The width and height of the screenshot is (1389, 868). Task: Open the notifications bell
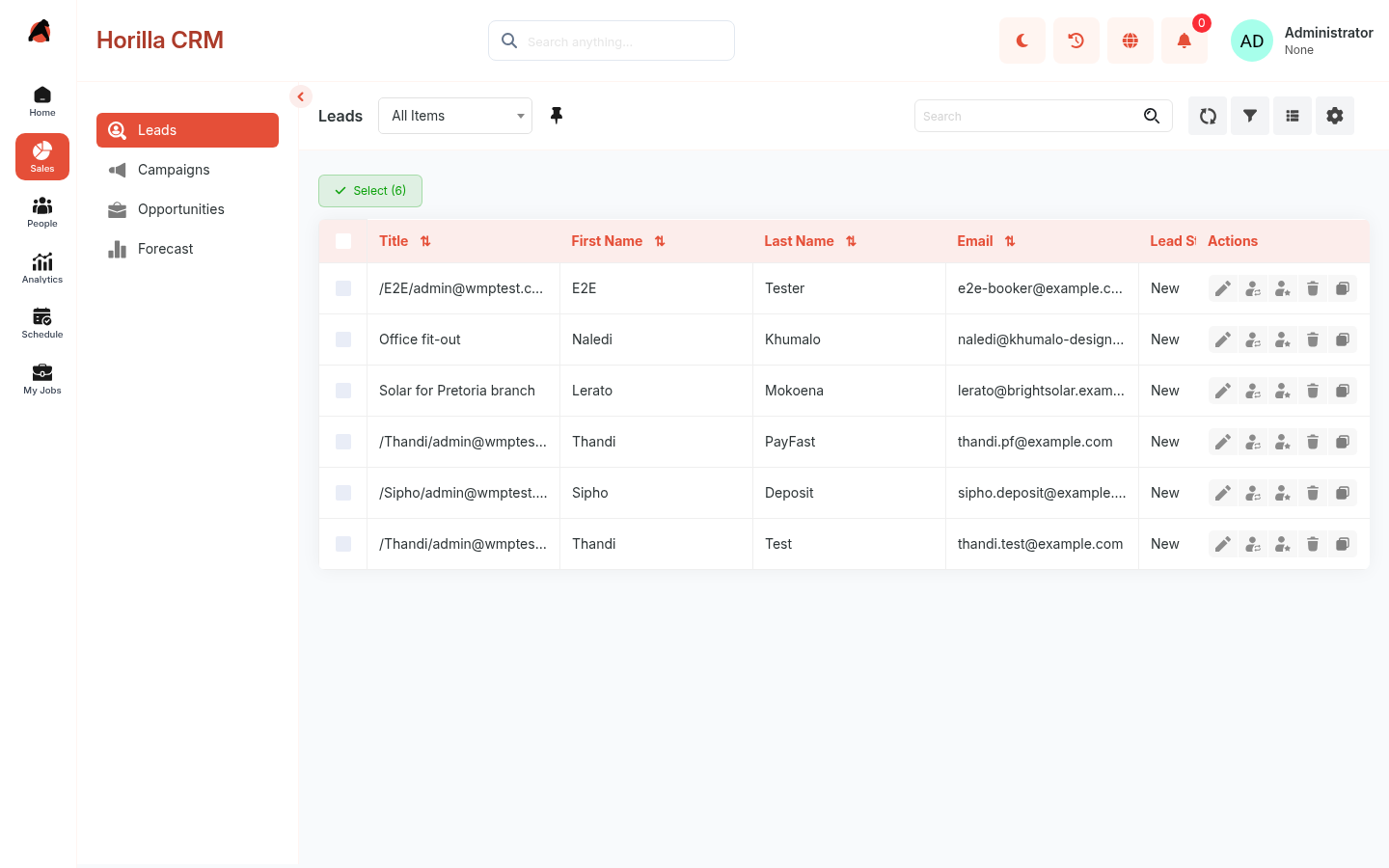(x=1185, y=41)
